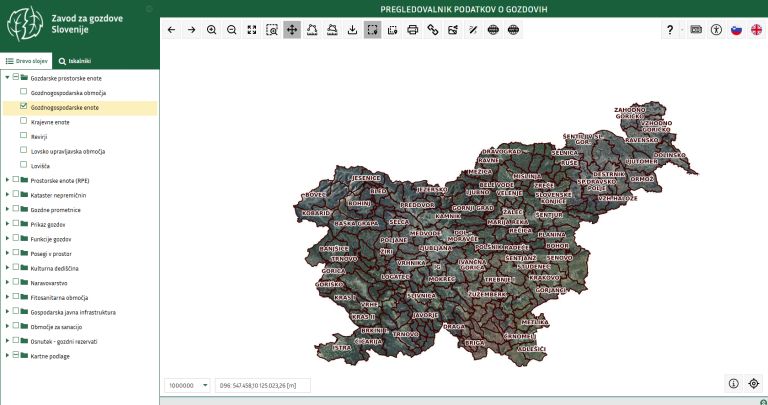Select Osnutek - gozdni rezervati item
The image size is (768, 405).
(64, 342)
